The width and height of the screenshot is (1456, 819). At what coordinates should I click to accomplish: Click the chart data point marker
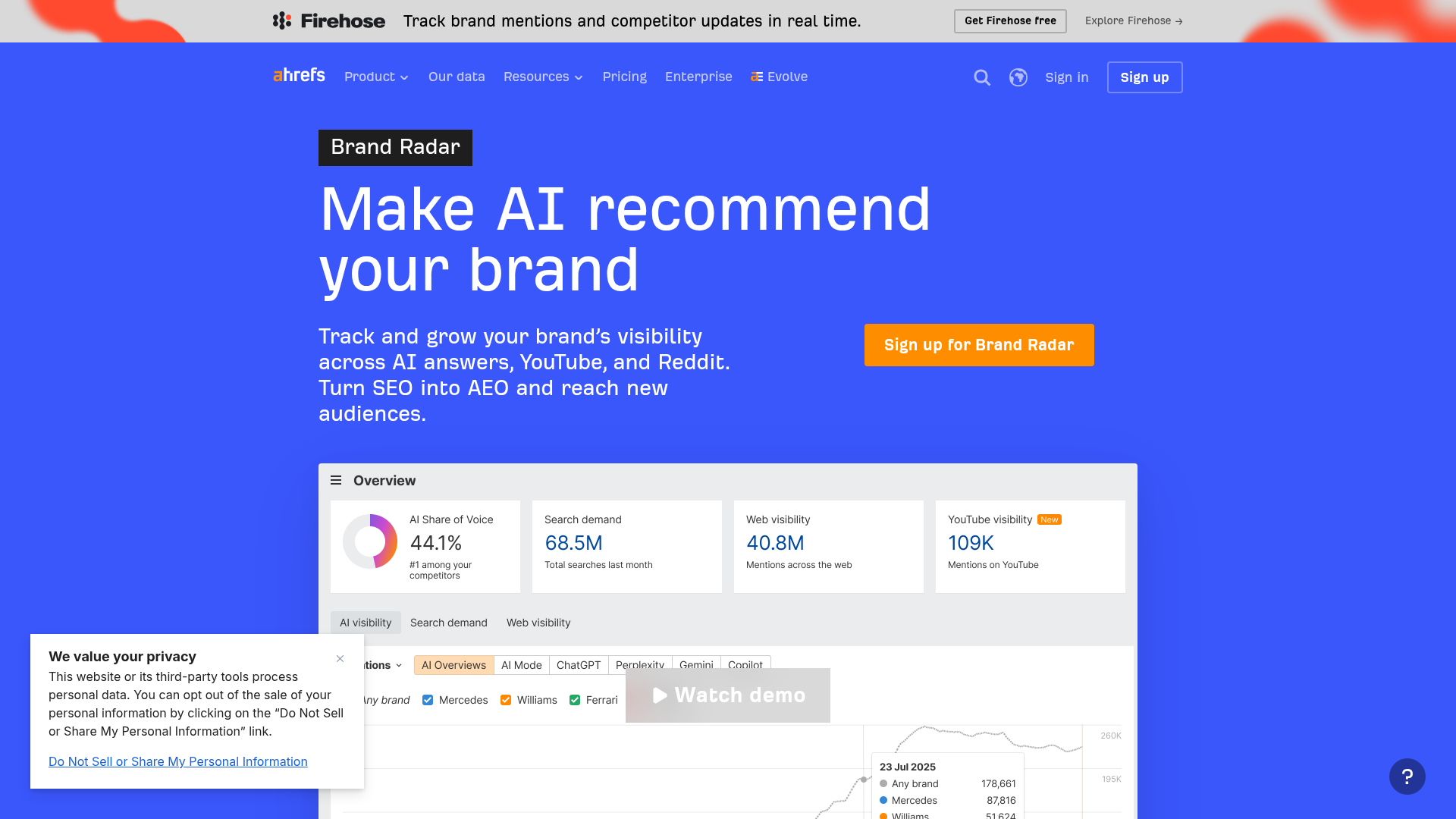864,780
